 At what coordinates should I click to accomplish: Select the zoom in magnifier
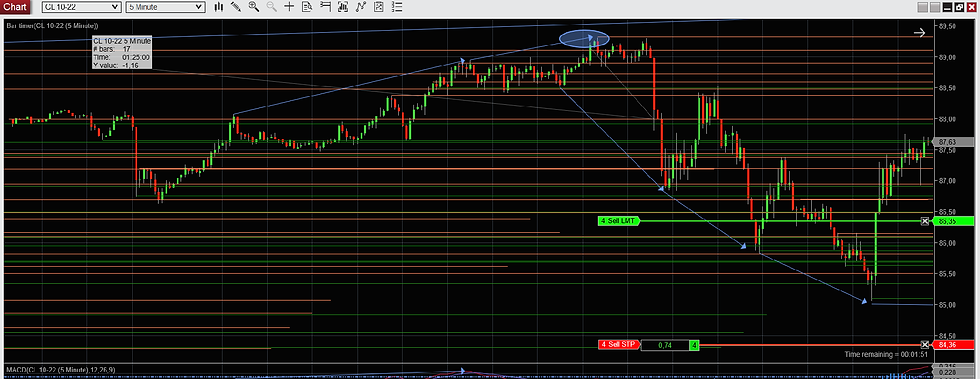pyautogui.click(x=253, y=7)
